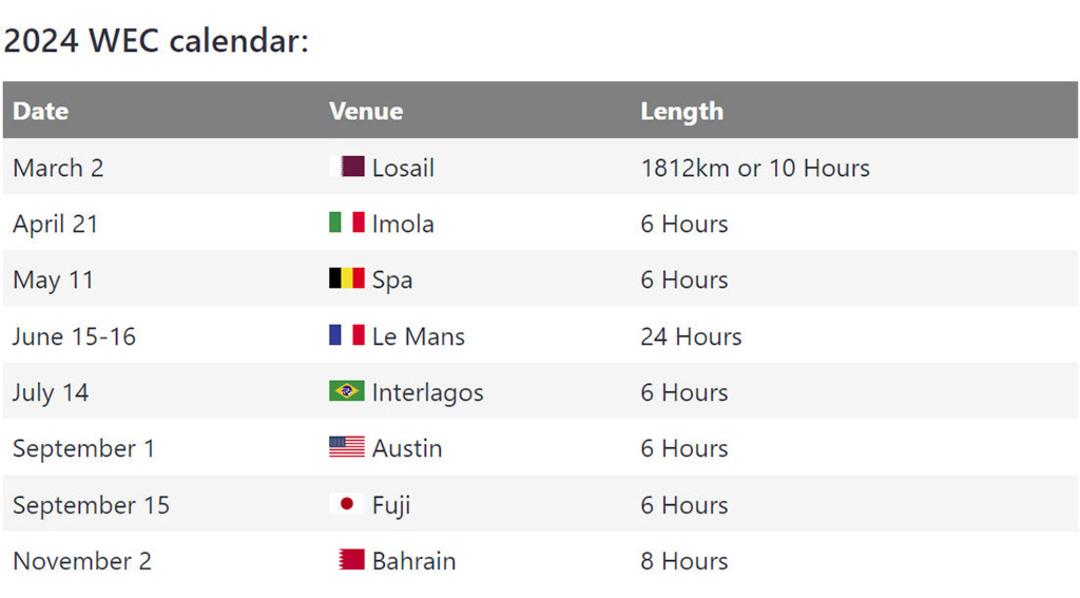Viewport: 1080px width, 598px height.
Task: Click the Italian flag beside Imola
Action: [x=347, y=222]
